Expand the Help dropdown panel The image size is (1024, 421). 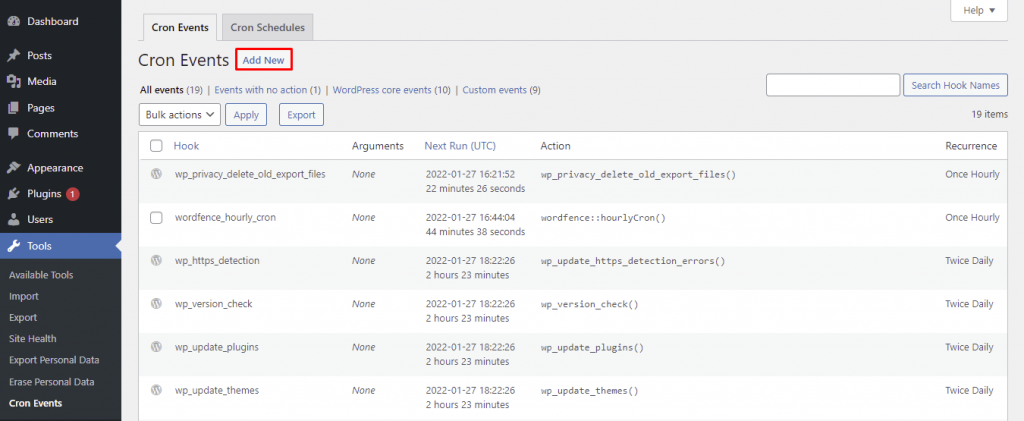979,10
